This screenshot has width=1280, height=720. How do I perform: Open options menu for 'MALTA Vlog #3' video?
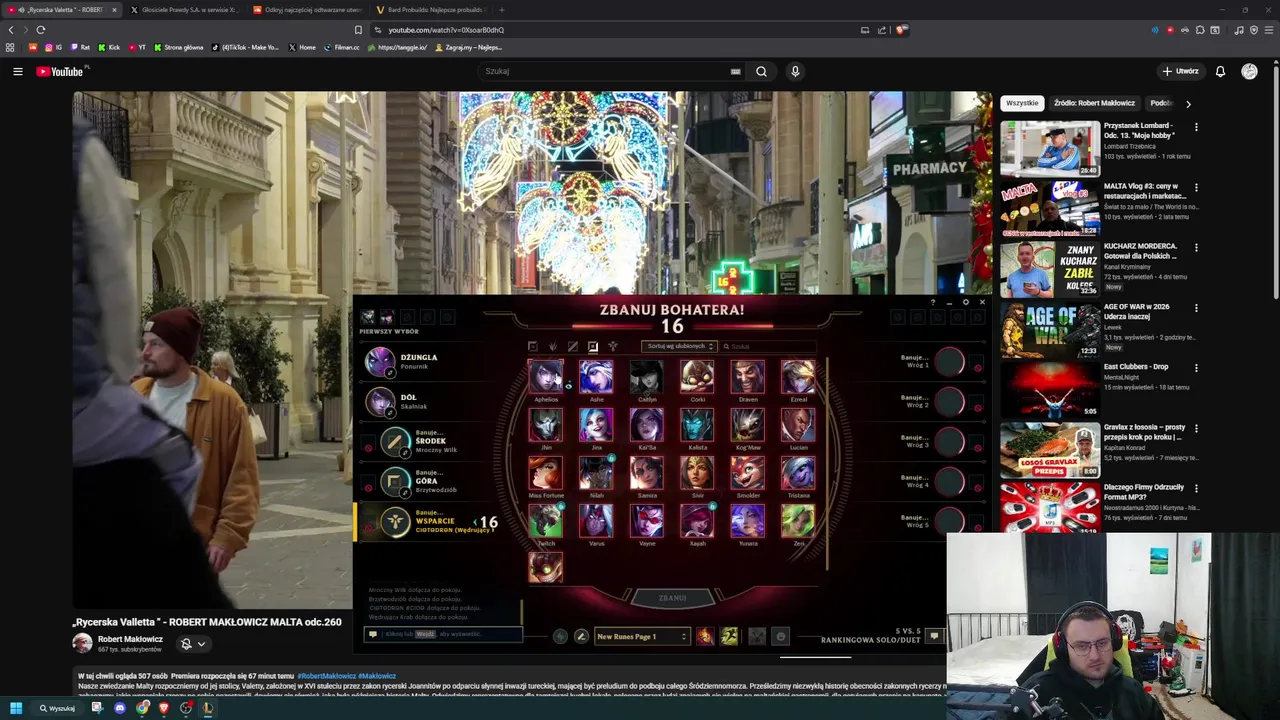pyautogui.click(x=1196, y=187)
